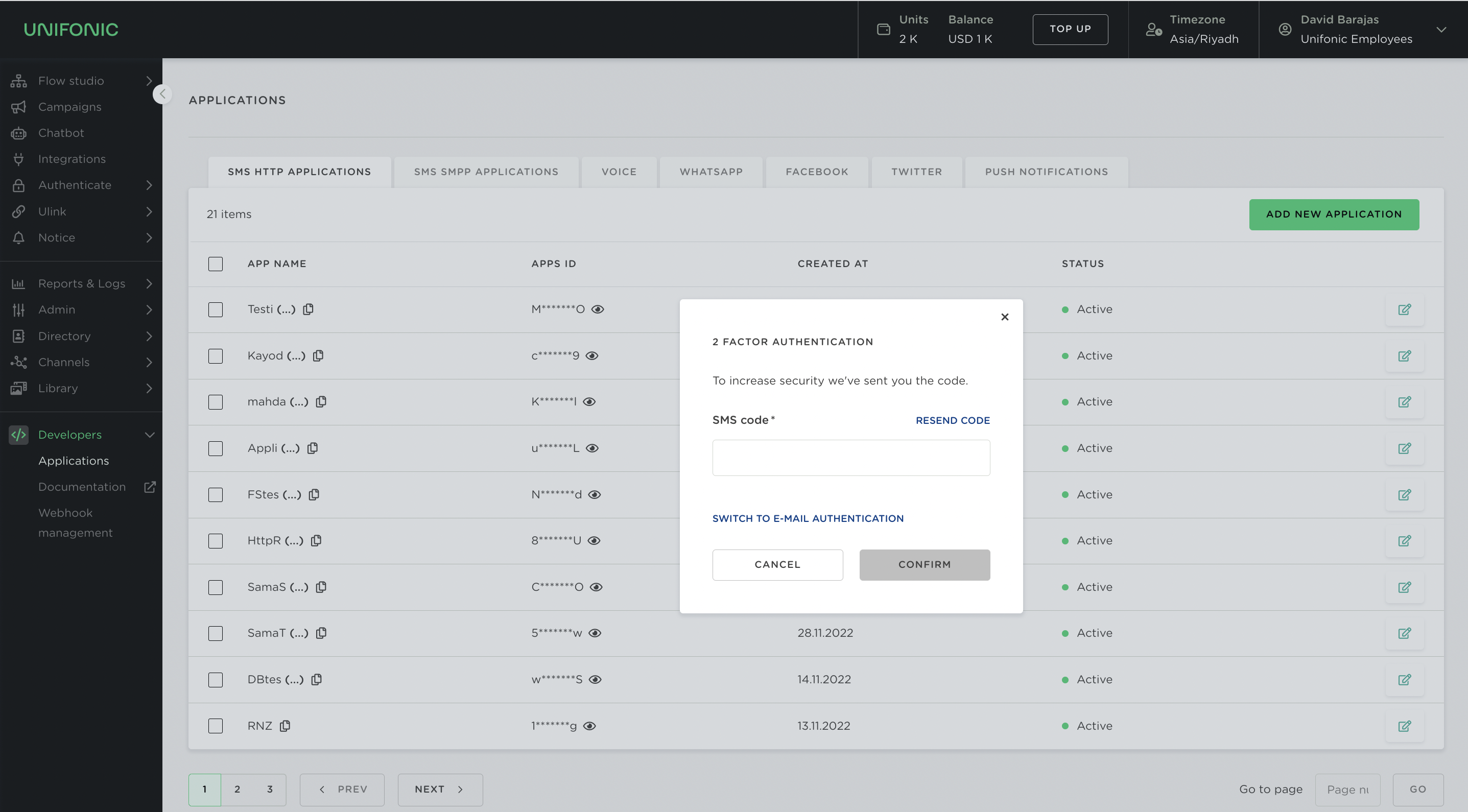Screen dimensions: 1468x812
Task: Click the edit icon for RNZ row
Action: (x=1404, y=726)
